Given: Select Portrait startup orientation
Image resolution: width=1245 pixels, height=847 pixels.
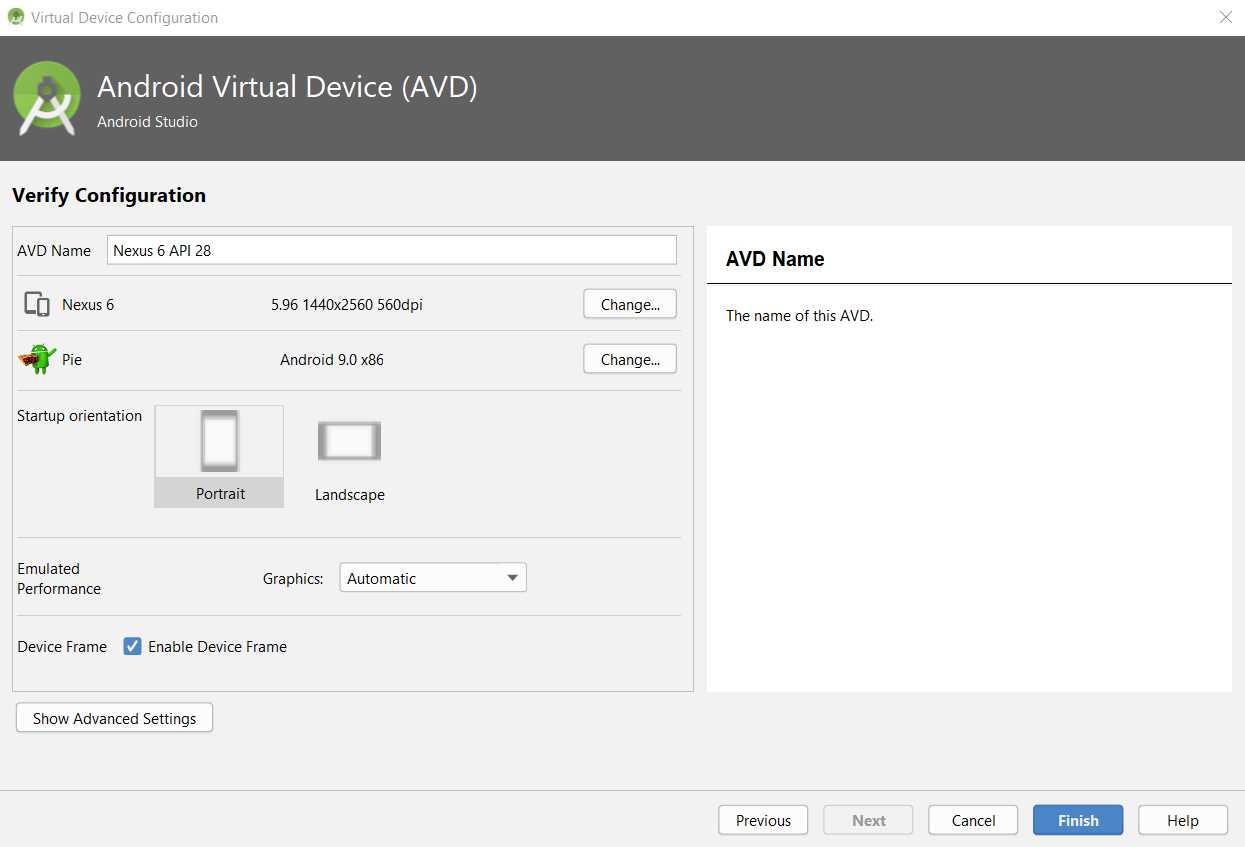Looking at the screenshot, I should pos(219,456).
